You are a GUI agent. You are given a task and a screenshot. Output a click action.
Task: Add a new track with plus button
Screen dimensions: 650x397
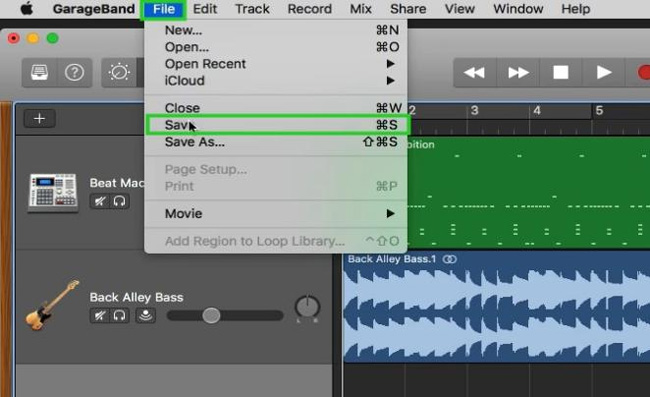point(39,119)
